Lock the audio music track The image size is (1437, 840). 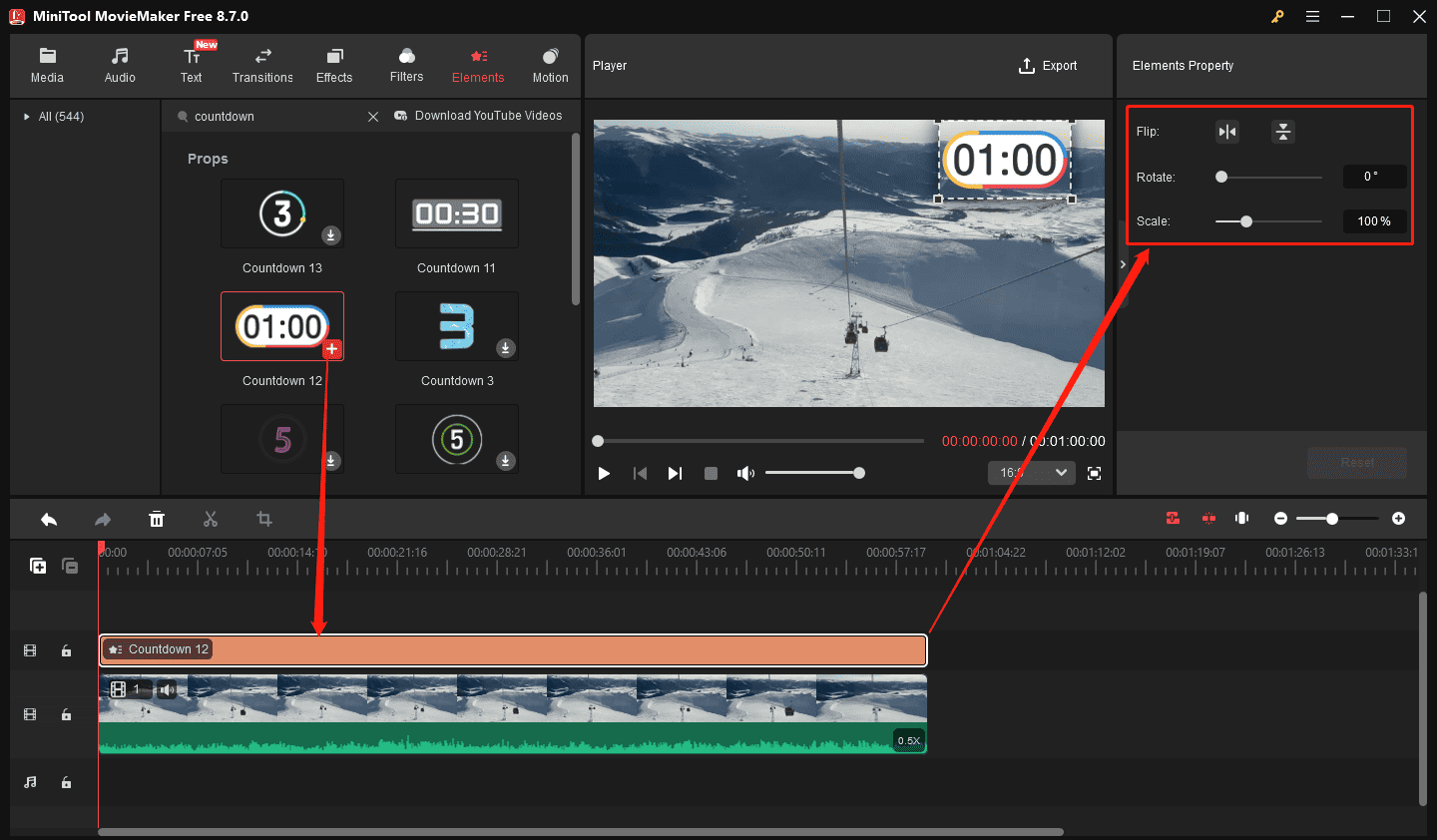(66, 782)
